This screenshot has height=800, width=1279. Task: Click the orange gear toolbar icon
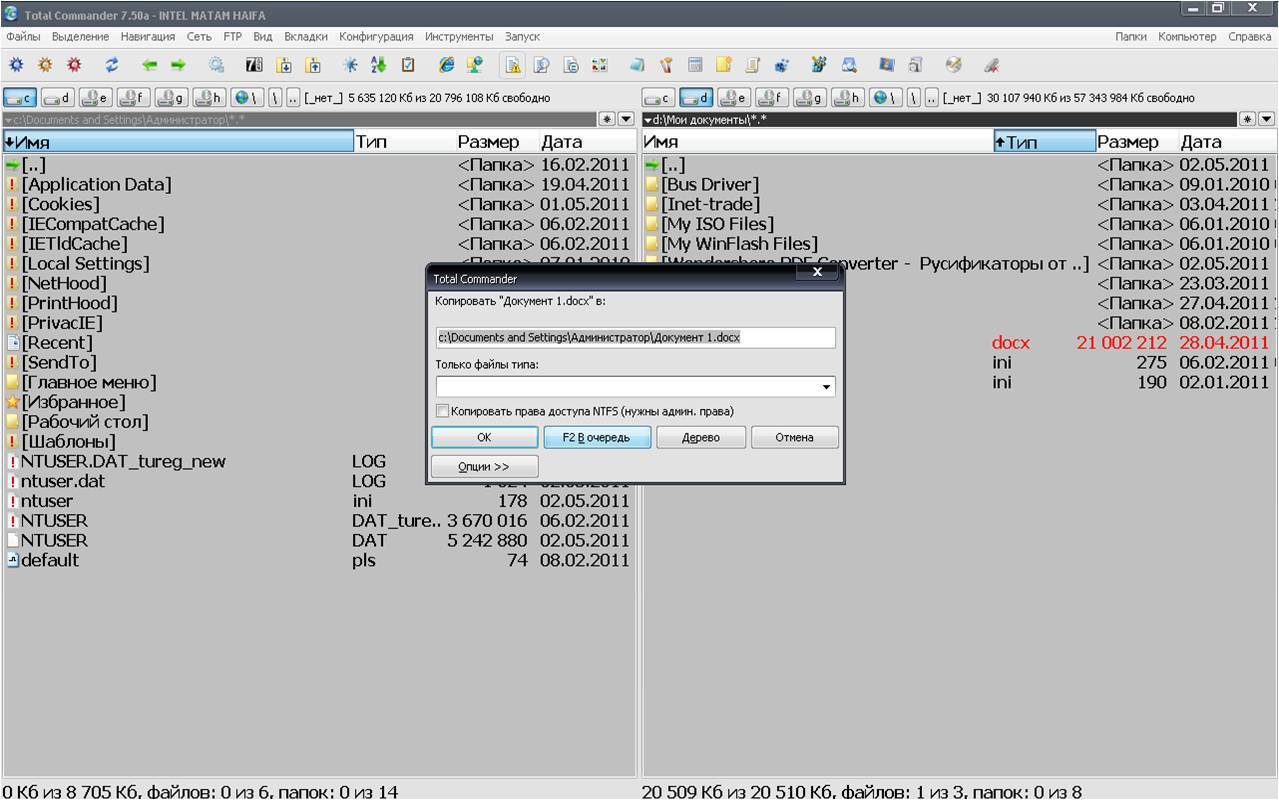click(x=45, y=65)
